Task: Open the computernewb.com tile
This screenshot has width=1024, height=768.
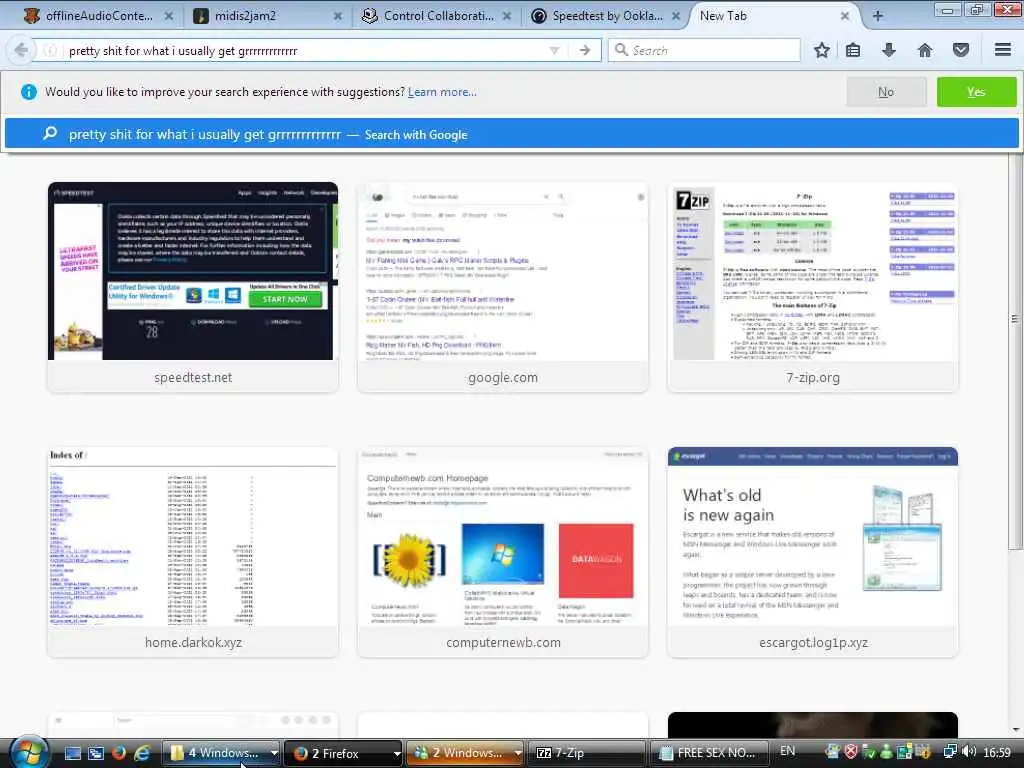Action: pos(503,552)
